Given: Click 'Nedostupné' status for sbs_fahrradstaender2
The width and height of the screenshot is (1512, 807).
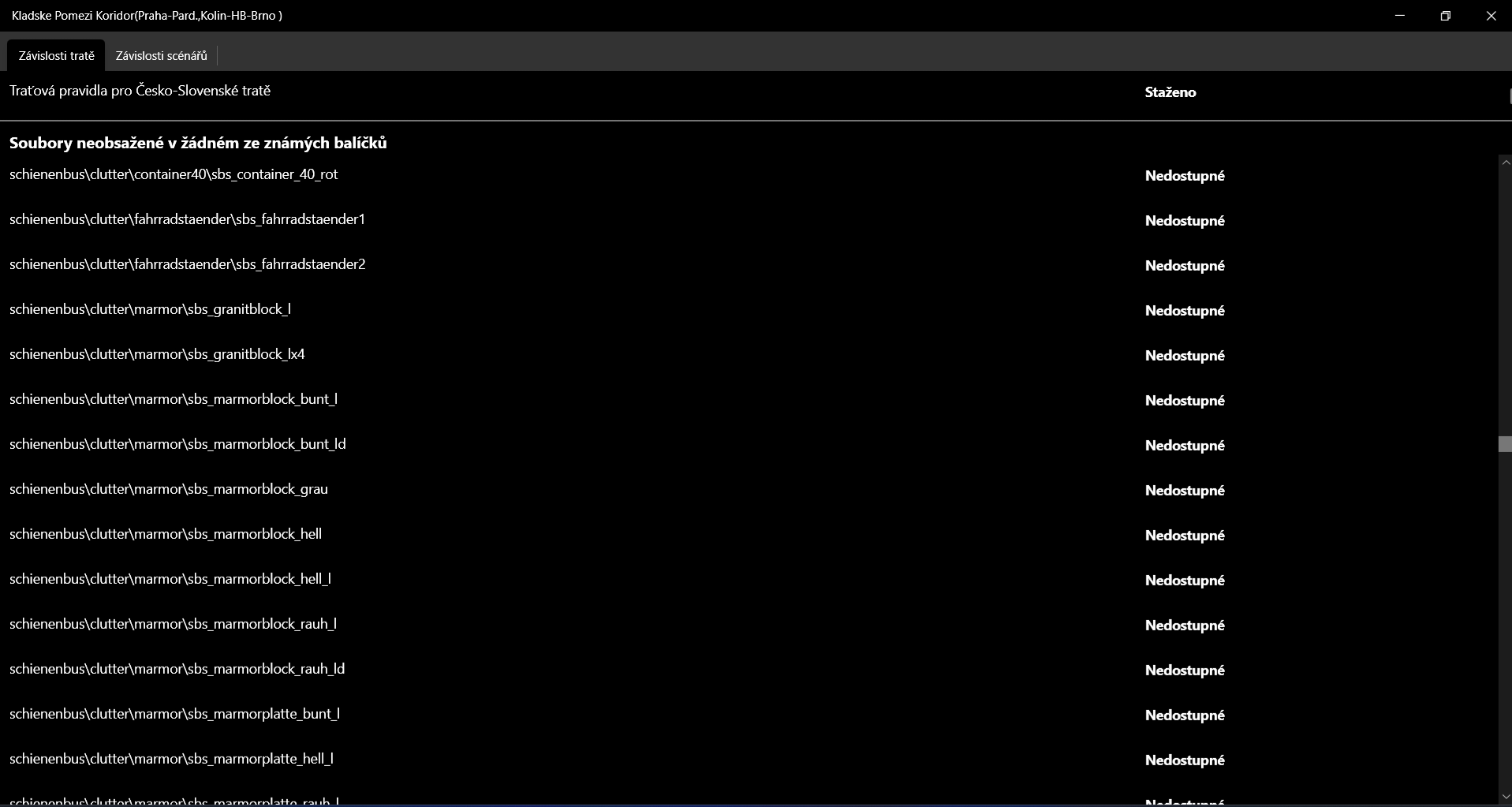Looking at the screenshot, I should [1185, 266].
